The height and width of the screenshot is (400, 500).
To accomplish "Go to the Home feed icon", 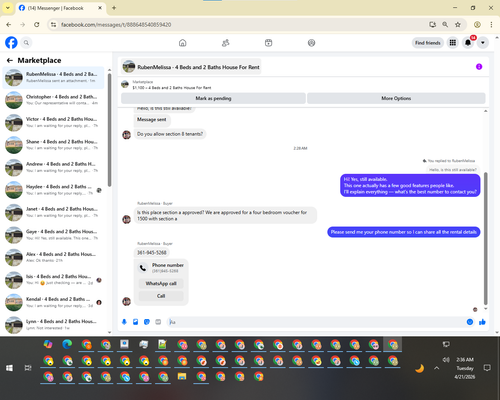I will coord(182,43).
